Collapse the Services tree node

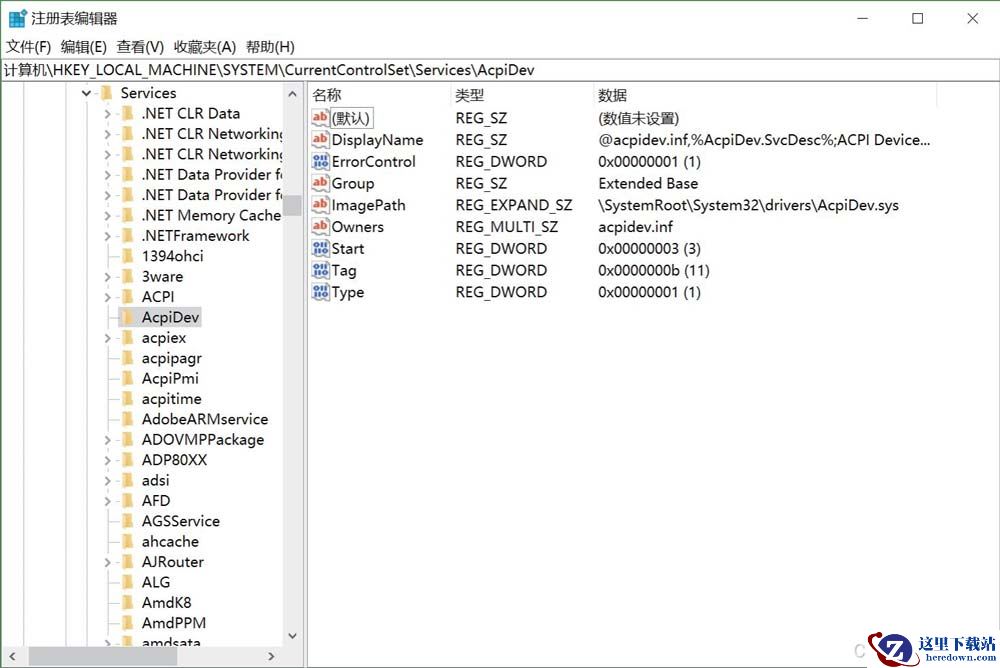tap(87, 93)
